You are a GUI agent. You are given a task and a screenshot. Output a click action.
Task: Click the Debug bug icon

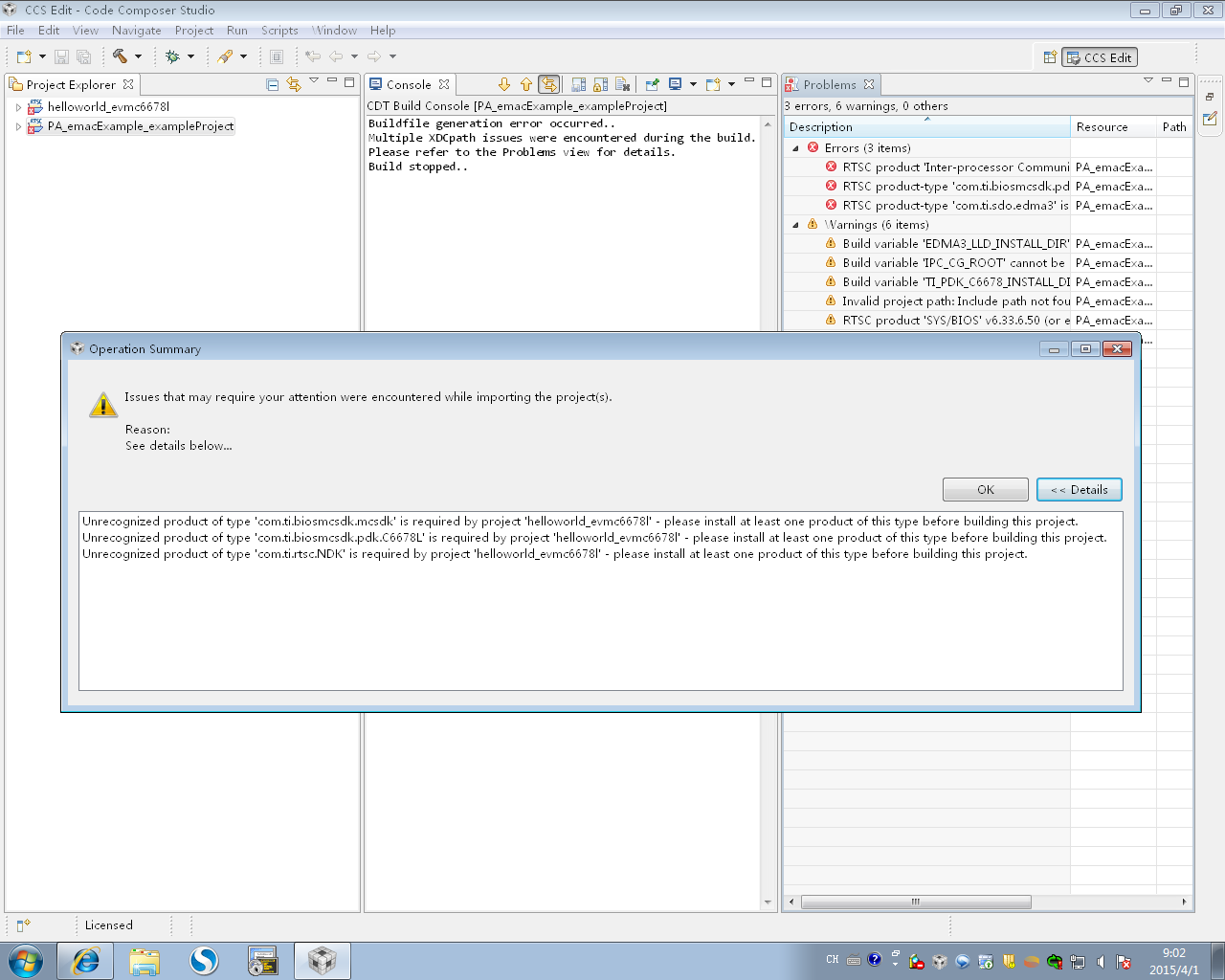pos(172,56)
